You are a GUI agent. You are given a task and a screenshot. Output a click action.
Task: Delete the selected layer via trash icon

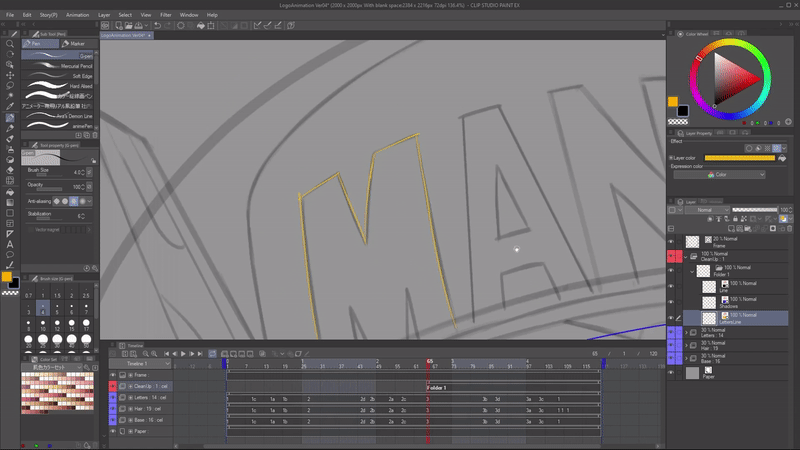tap(789, 229)
